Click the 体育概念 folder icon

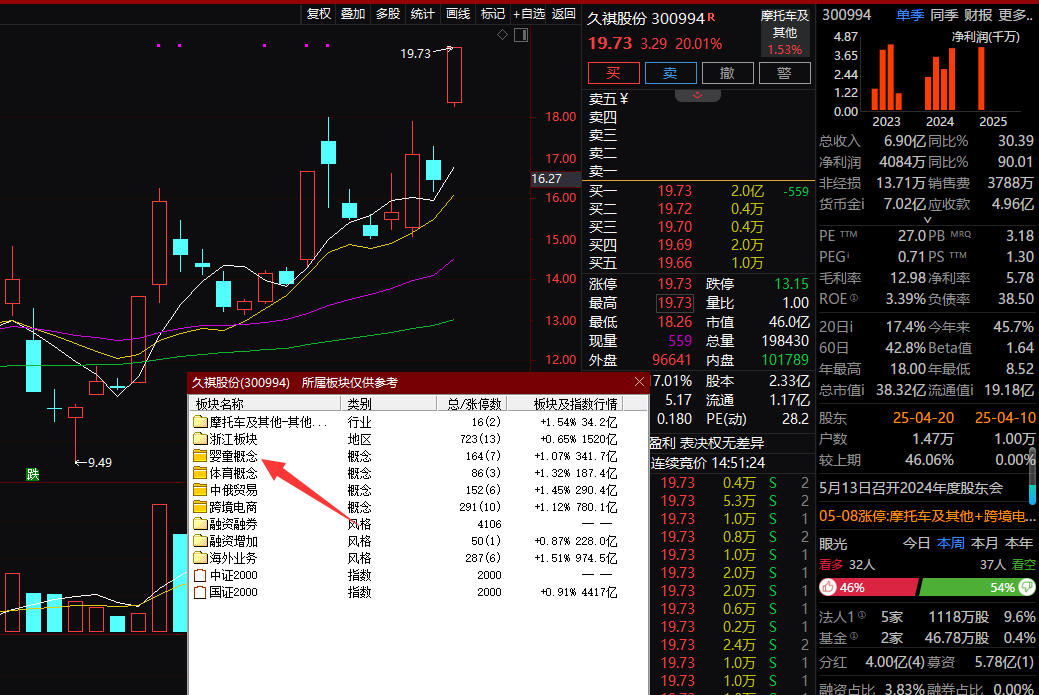(200, 473)
